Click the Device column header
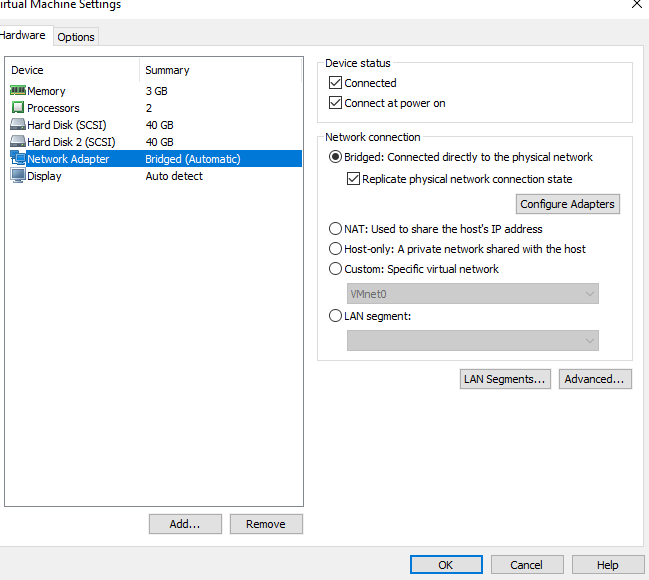Screen dimensions: 649x580 (27, 70)
